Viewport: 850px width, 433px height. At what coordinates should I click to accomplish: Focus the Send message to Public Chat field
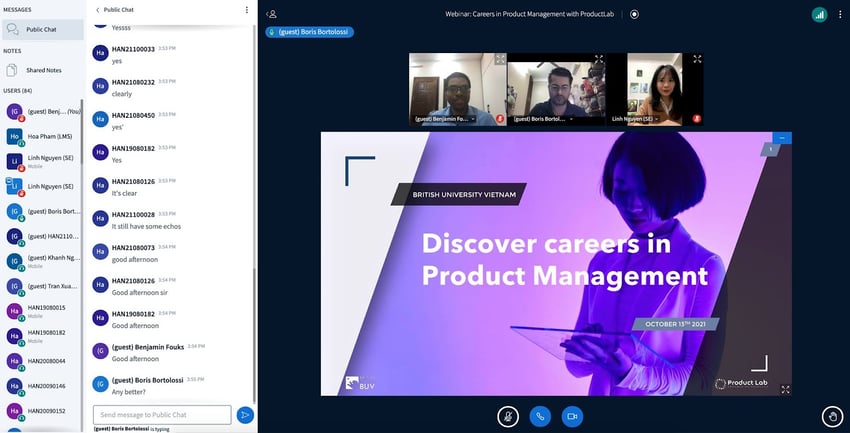coord(162,415)
